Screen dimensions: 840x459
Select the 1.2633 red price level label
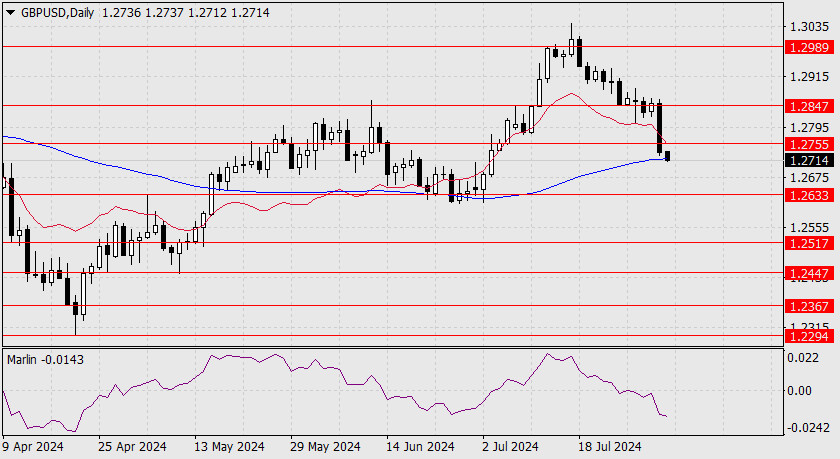(809, 195)
